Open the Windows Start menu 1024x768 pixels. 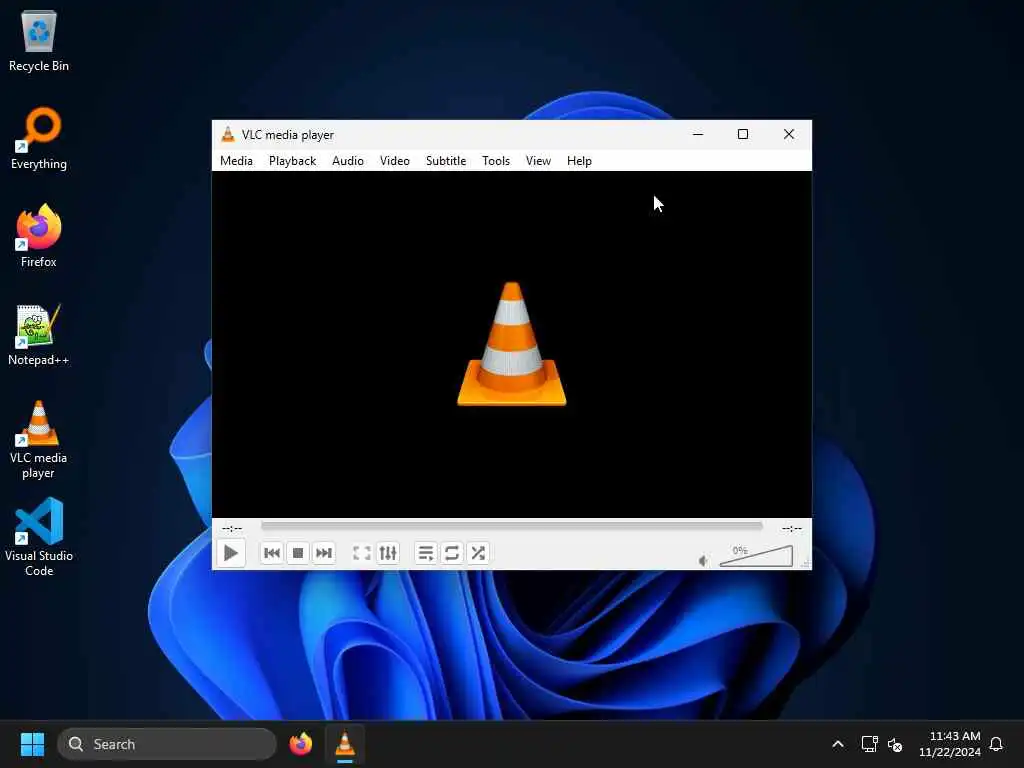tap(32, 744)
